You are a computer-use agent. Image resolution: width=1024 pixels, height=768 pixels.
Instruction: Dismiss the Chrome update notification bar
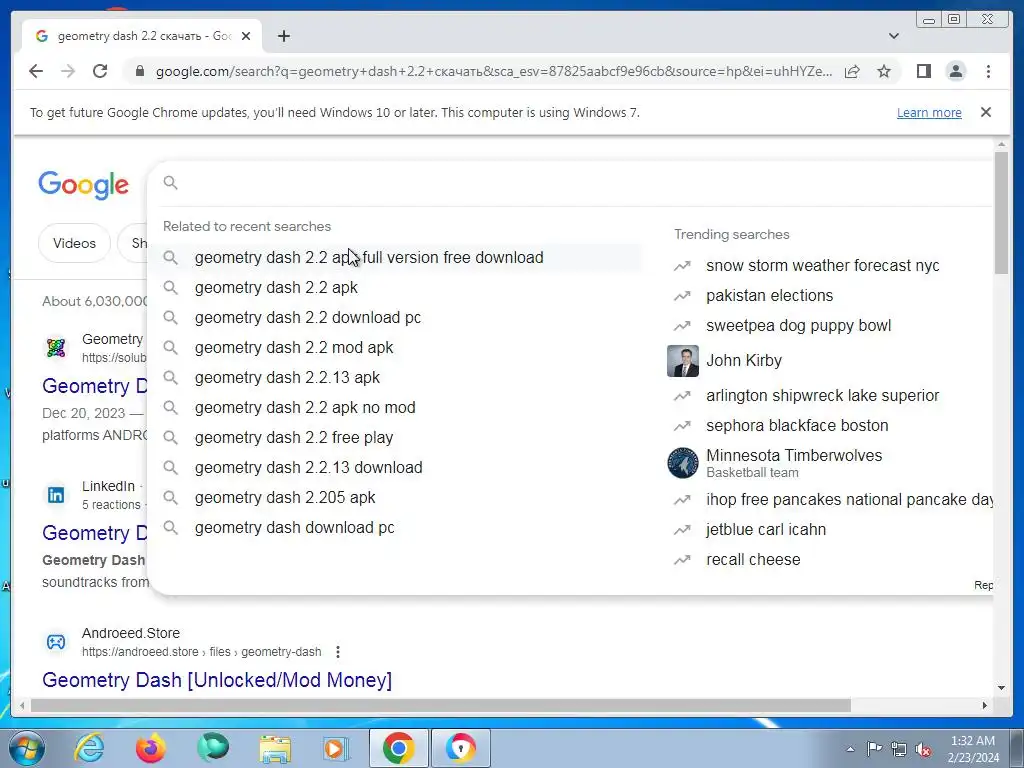(986, 112)
